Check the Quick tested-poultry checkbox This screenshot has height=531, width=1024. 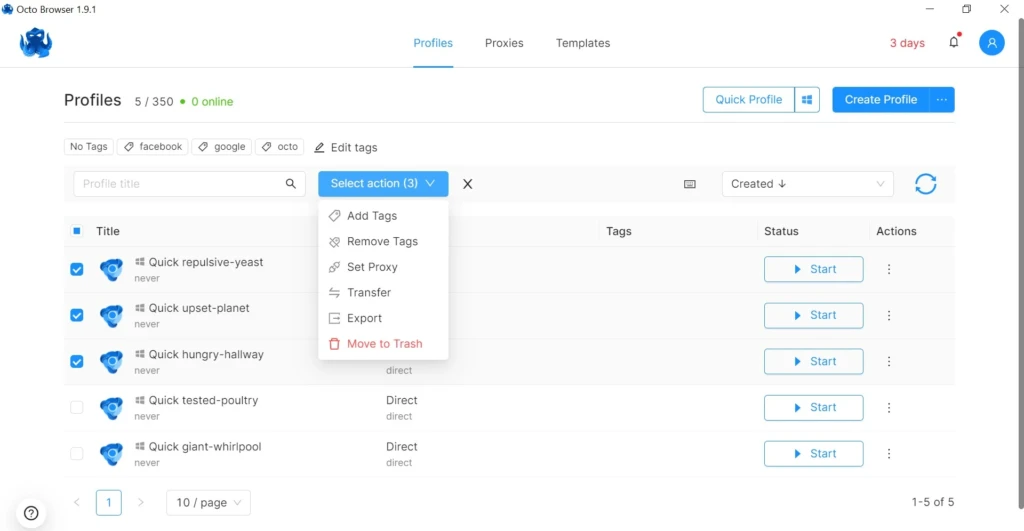point(76,408)
